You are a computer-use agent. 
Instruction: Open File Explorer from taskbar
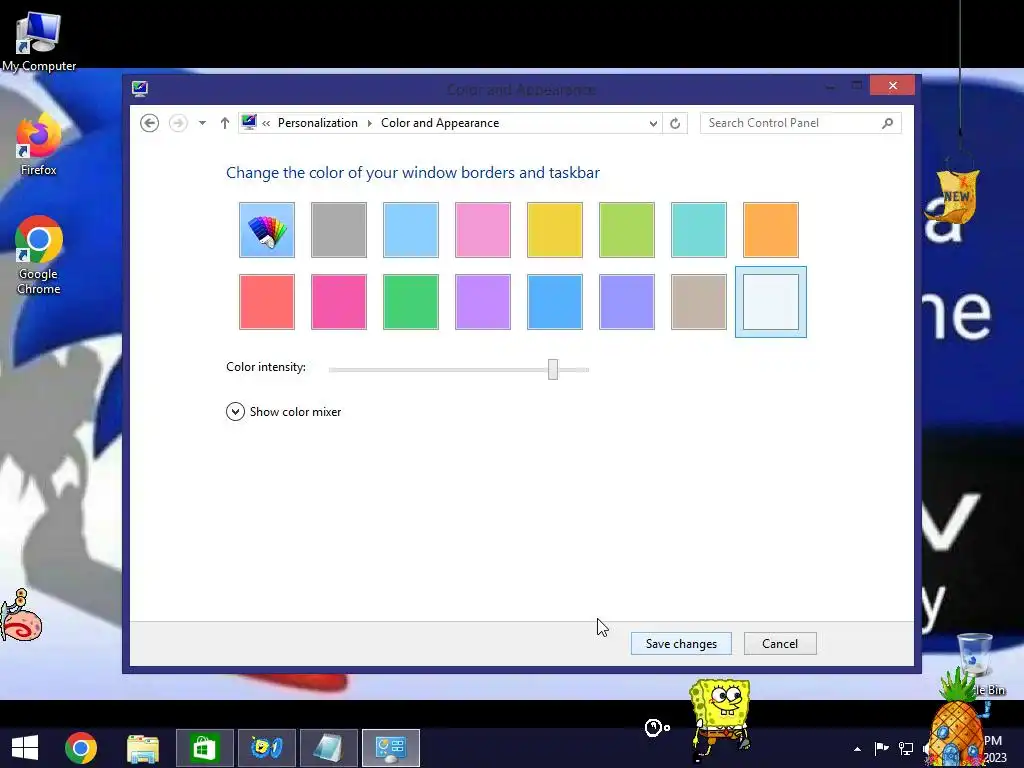point(142,748)
